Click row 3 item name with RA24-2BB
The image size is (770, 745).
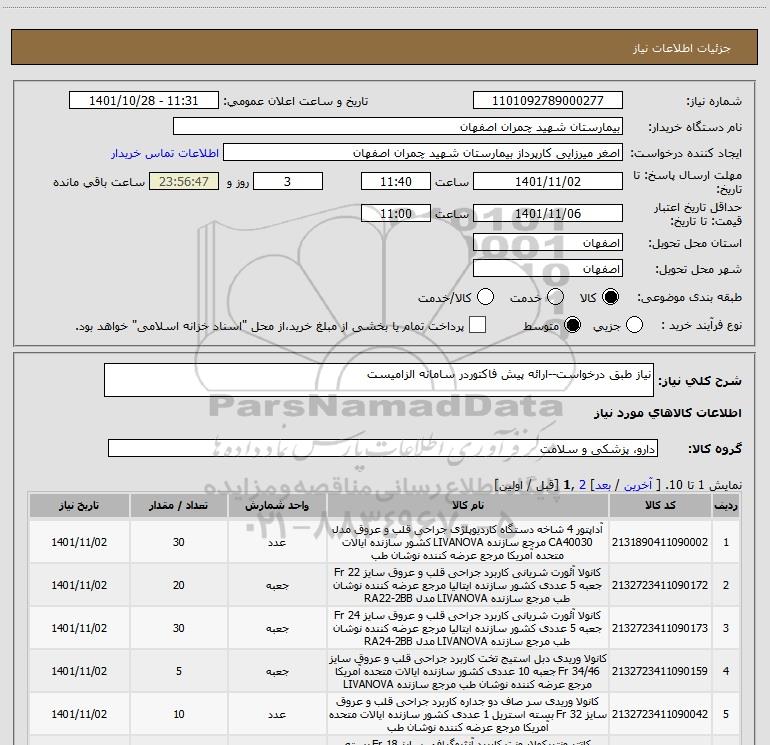pos(468,628)
